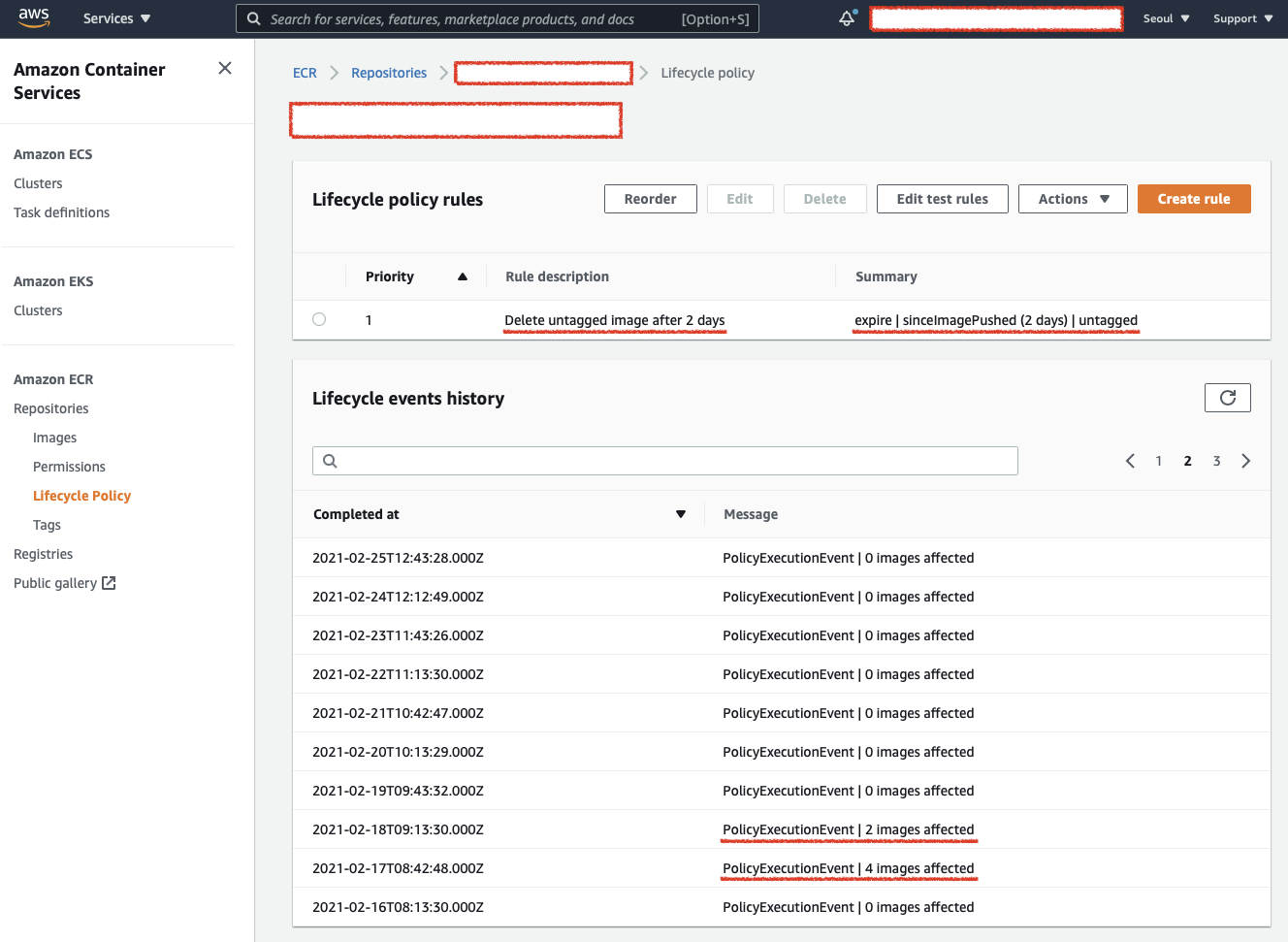1288x942 pixels.
Task: Click the Create rule button
Action: pyautogui.click(x=1194, y=199)
